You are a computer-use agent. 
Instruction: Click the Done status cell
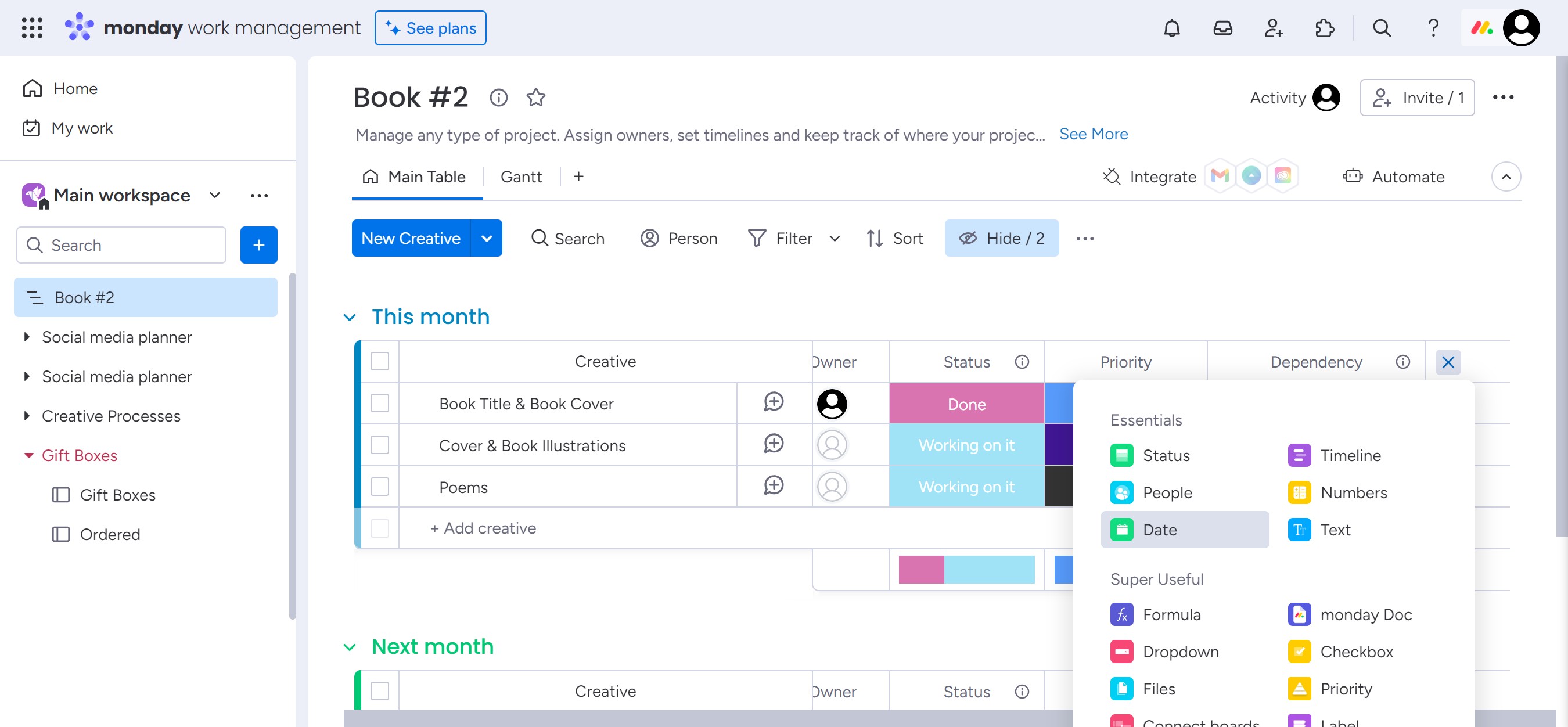966,404
